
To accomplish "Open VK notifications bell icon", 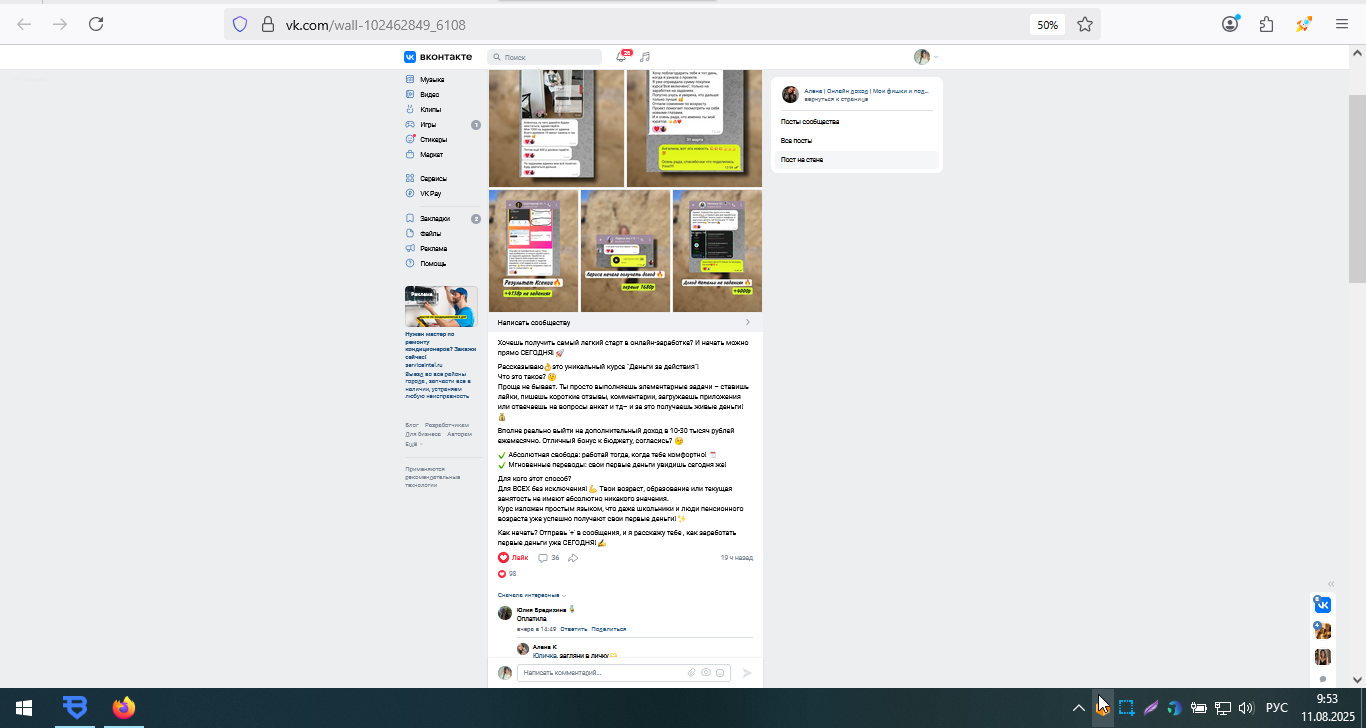I will click(x=621, y=57).
